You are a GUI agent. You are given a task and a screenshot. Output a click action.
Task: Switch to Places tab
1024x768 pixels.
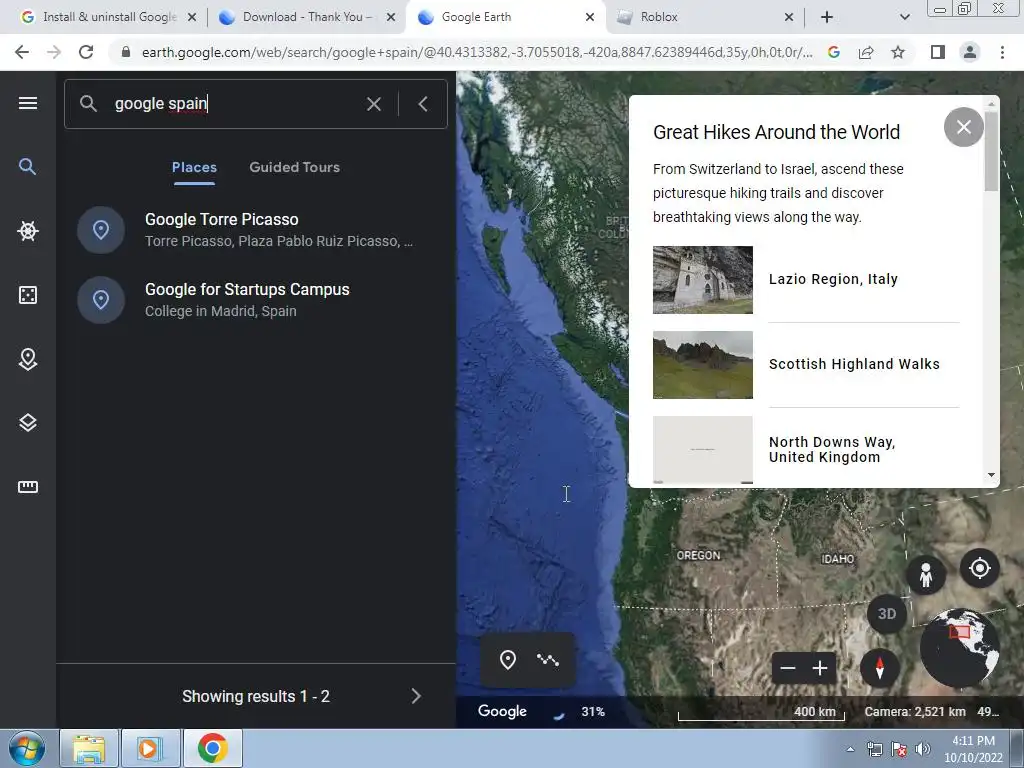tap(194, 167)
